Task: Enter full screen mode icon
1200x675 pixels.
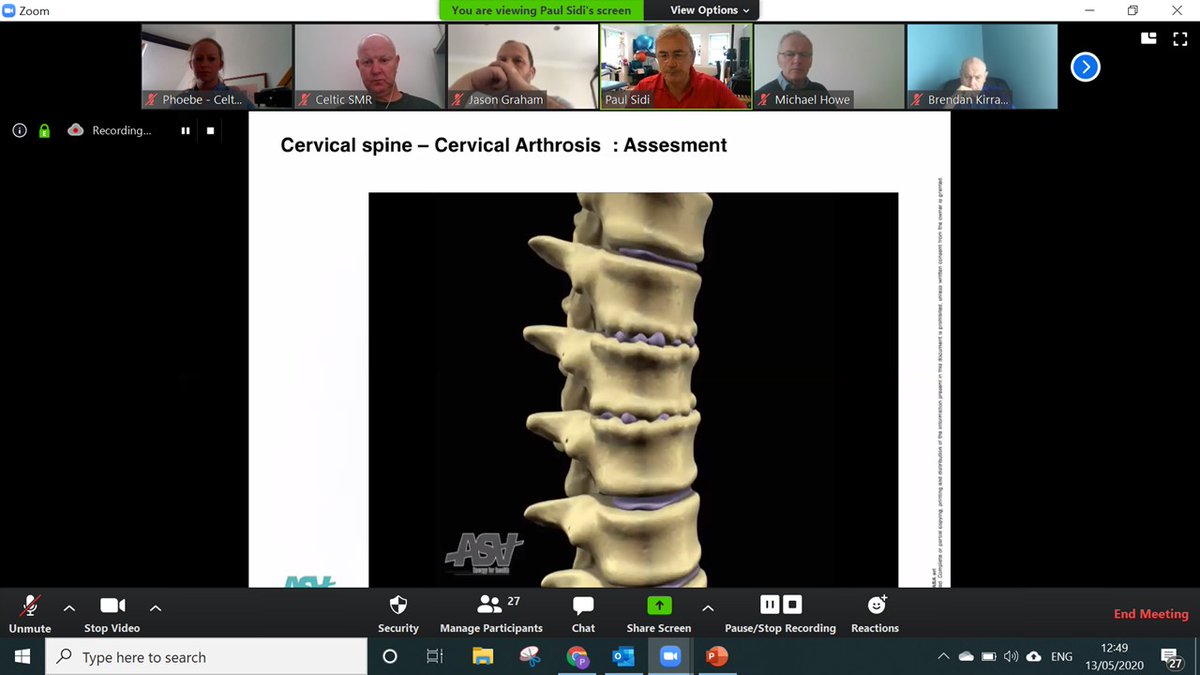Action: click(1178, 38)
